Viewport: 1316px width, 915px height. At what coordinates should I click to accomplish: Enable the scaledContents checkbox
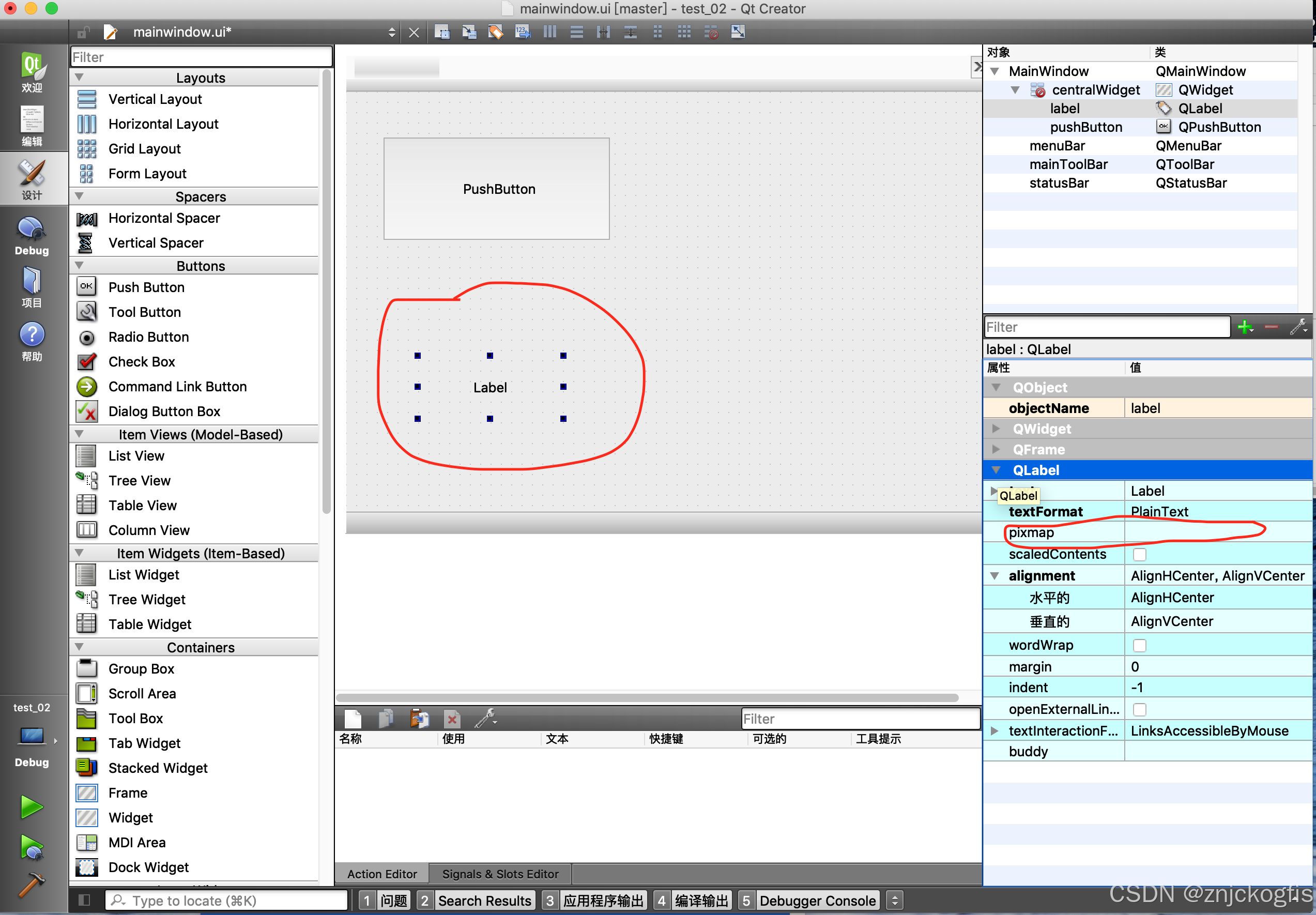tap(1139, 554)
